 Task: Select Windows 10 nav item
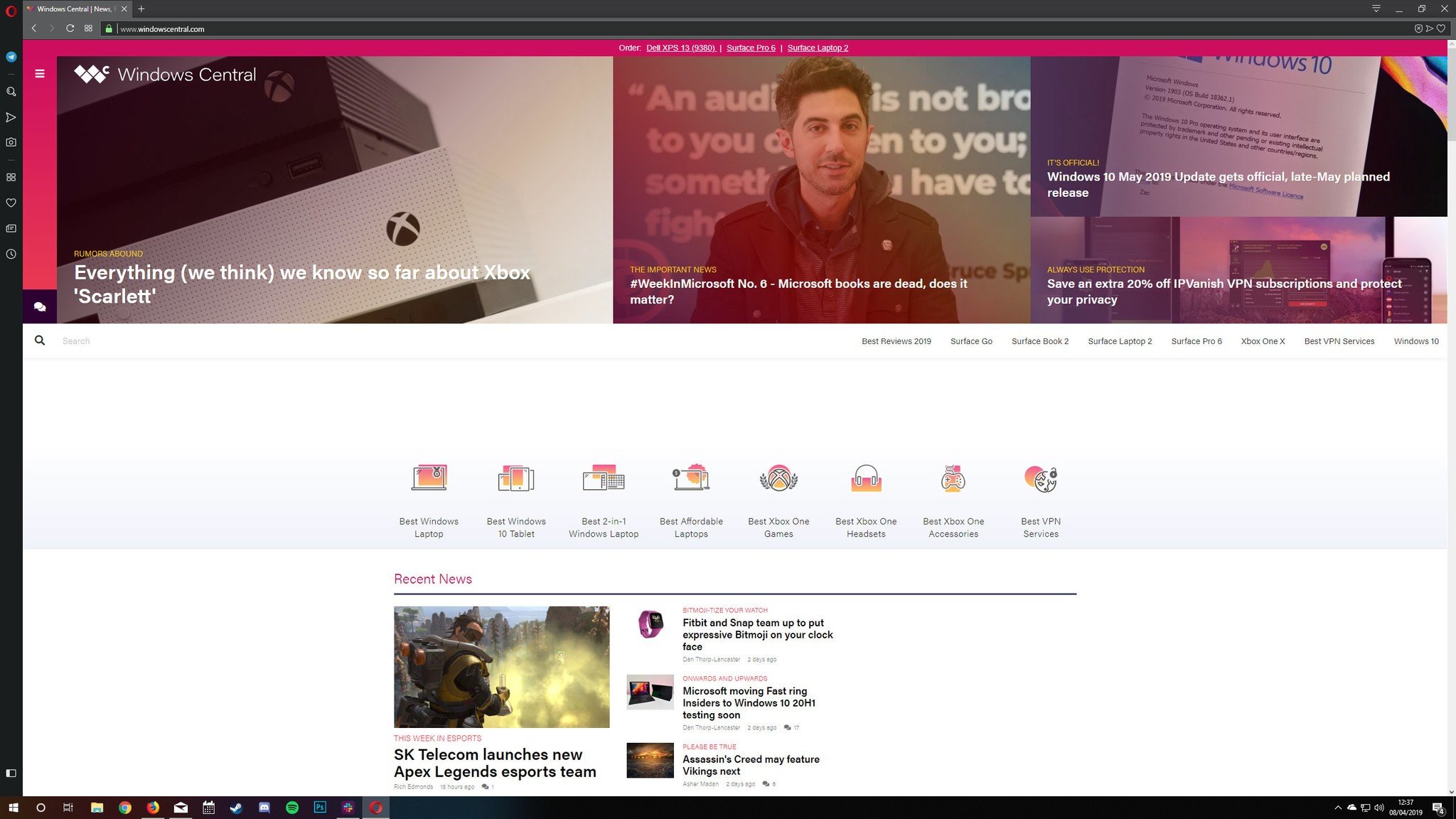(x=1415, y=341)
